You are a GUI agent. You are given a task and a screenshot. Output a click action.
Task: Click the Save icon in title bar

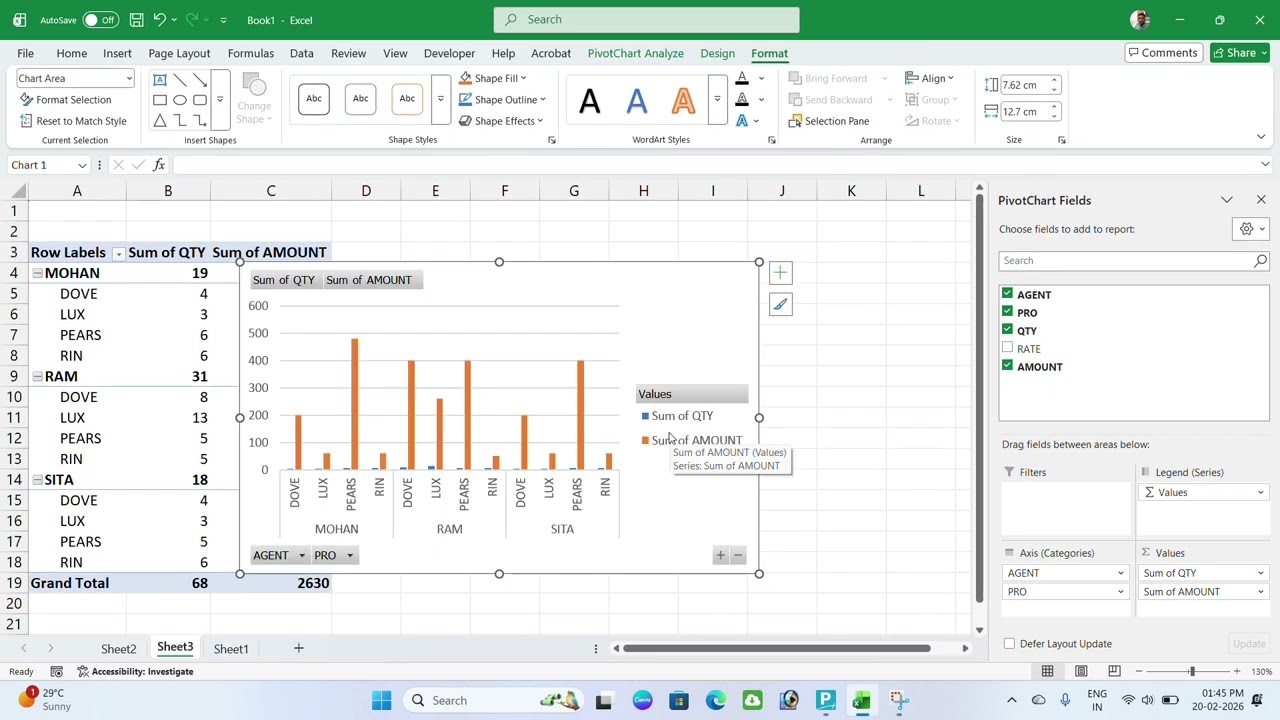(136, 20)
